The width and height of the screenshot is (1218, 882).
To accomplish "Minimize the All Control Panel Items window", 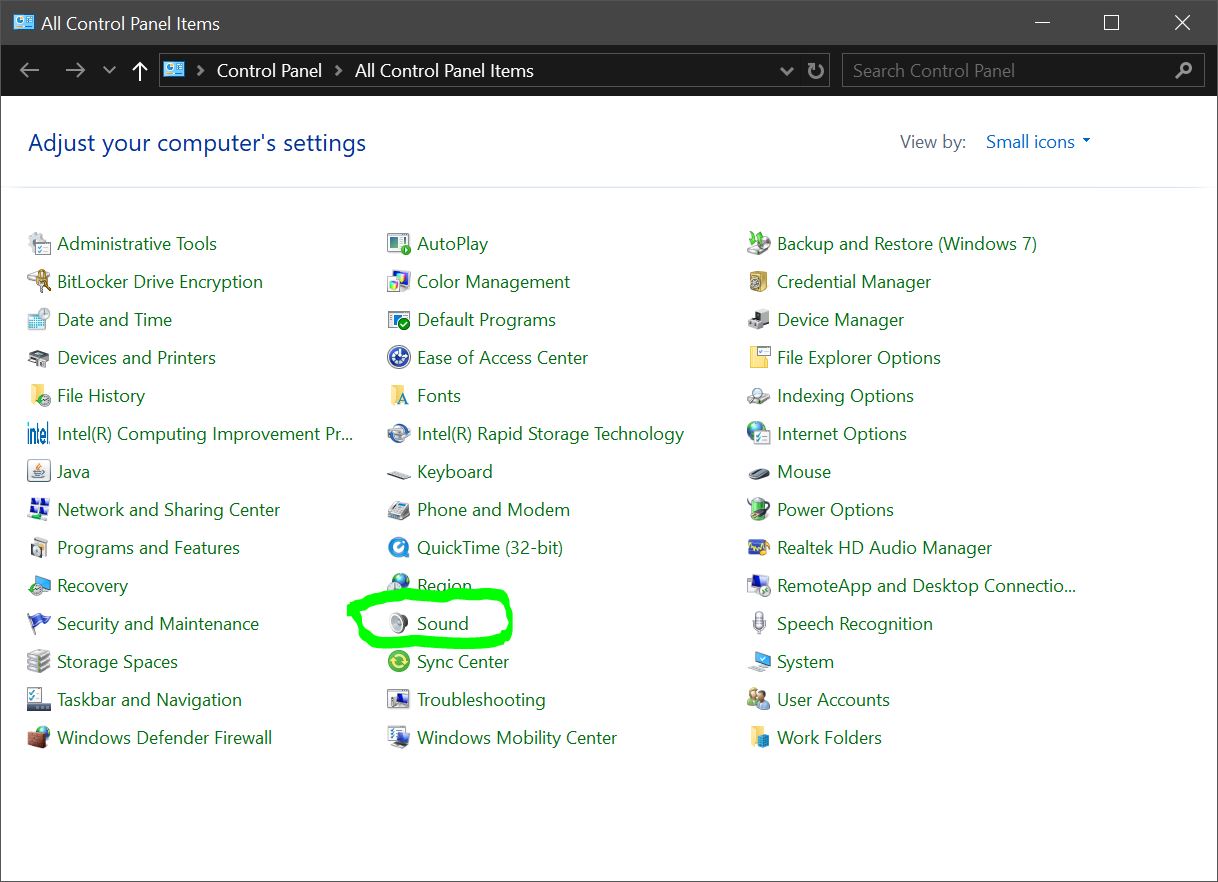I will coord(1041,23).
